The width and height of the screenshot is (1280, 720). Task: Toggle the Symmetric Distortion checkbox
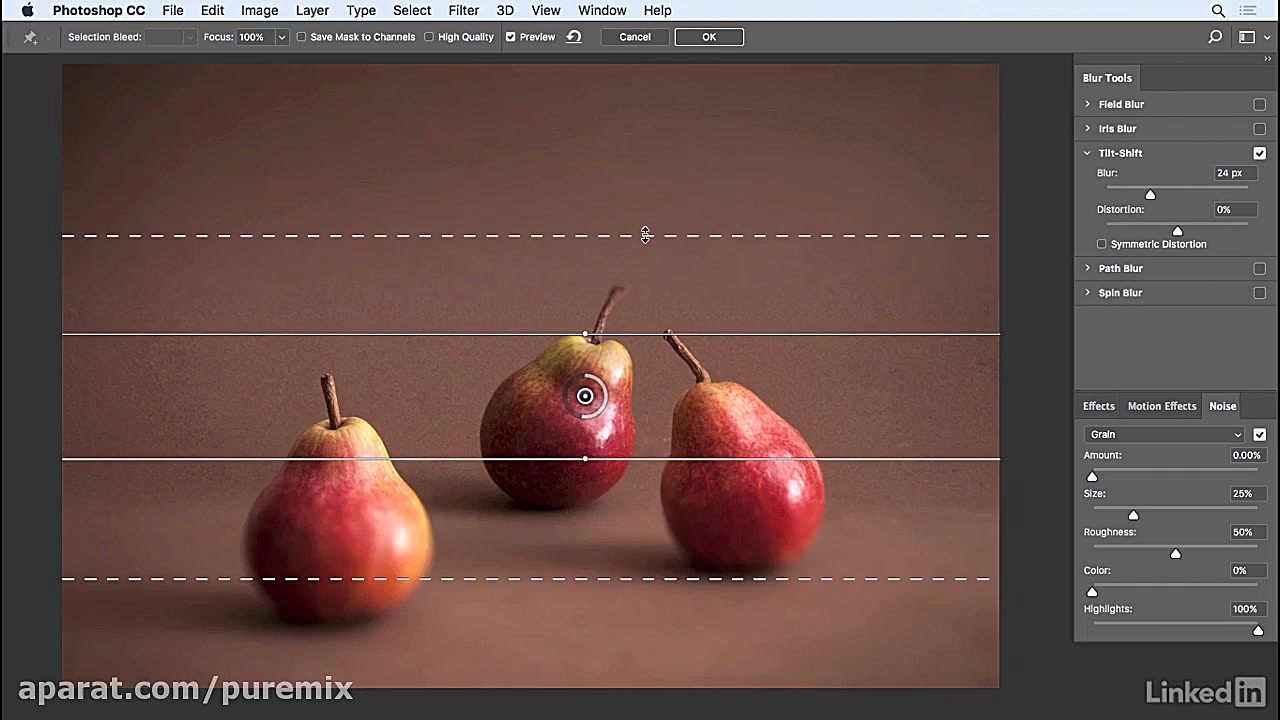coord(1102,244)
